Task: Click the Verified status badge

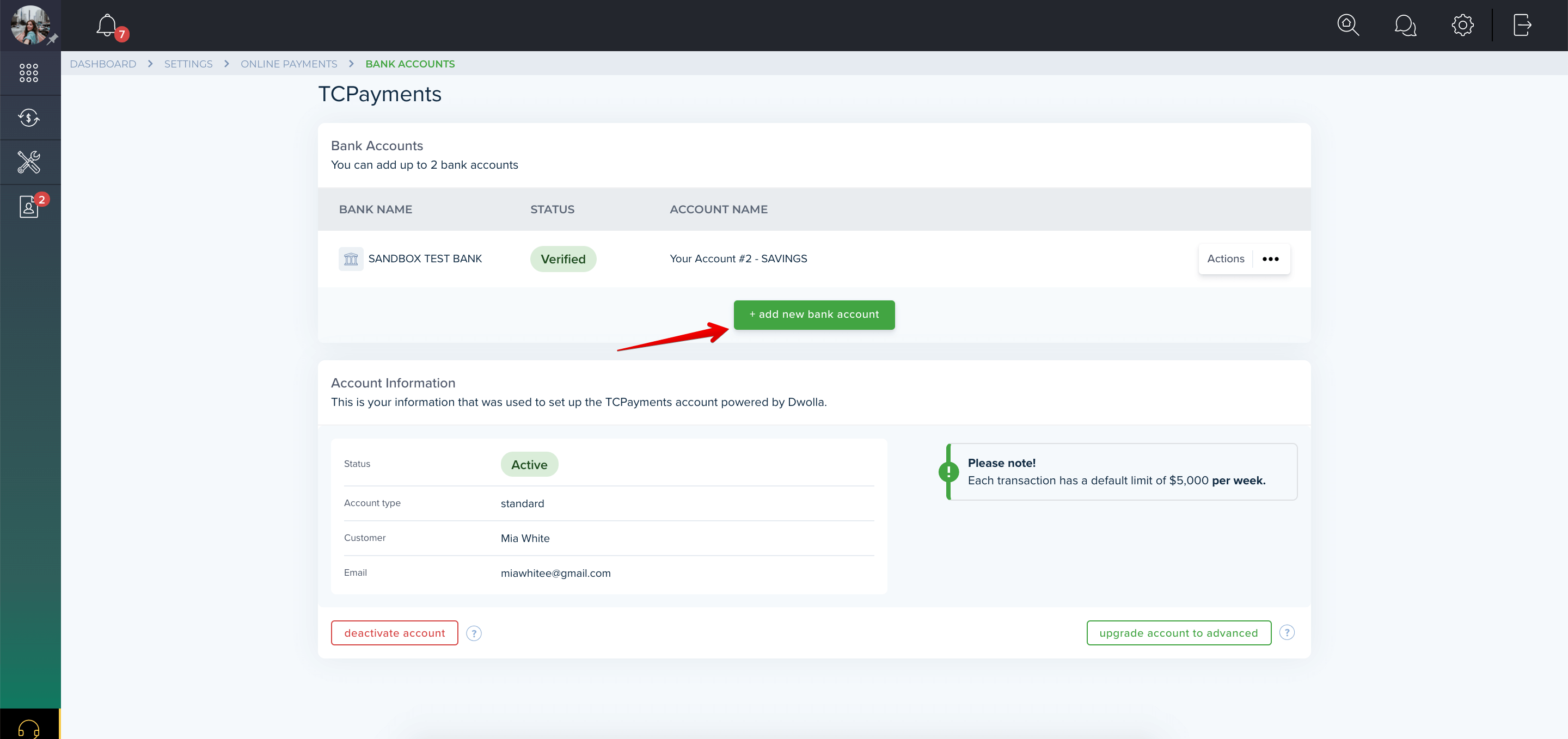Action: click(x=563, y=259)
